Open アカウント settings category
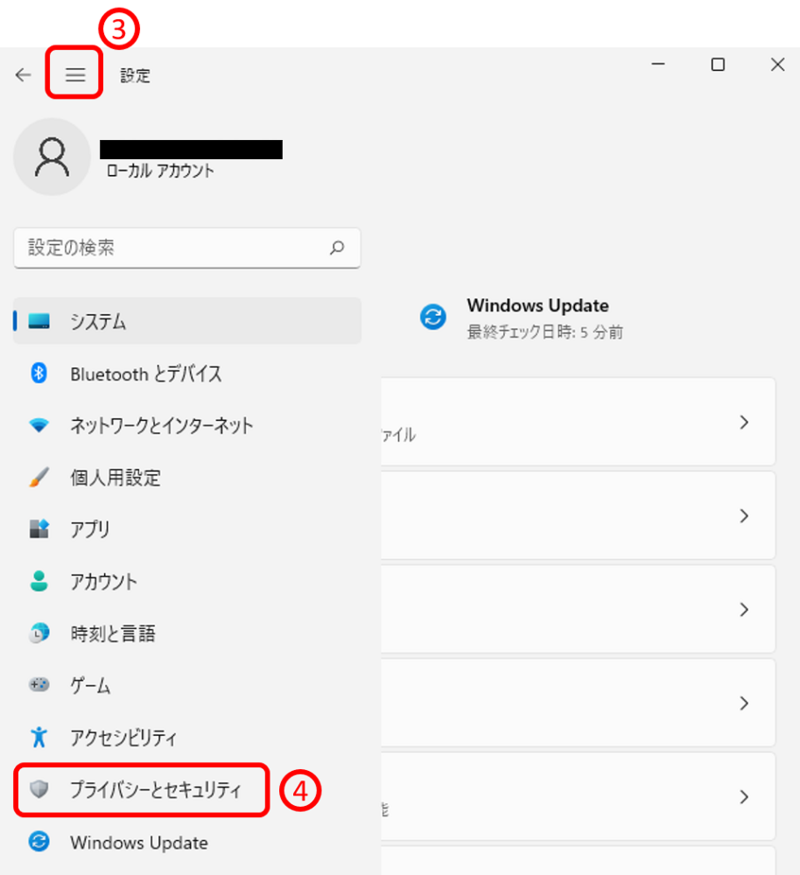 tap(187, 581)
